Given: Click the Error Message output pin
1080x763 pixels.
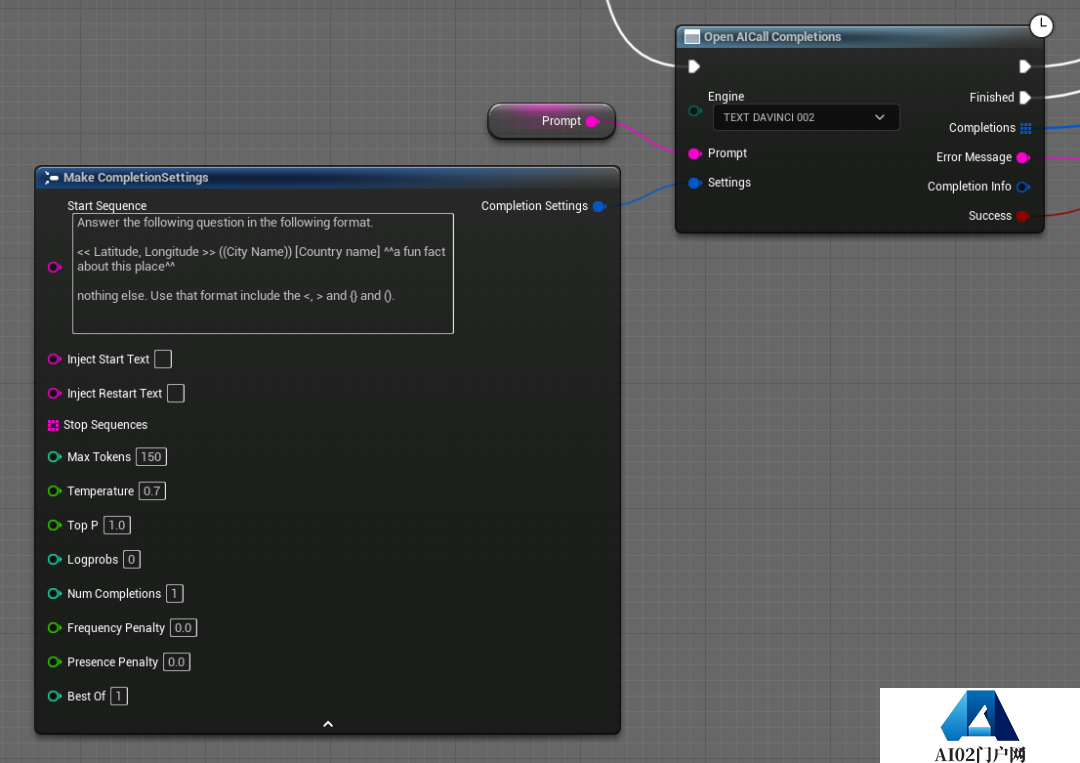Looking at the screenshot, I should coord(1023,157).
